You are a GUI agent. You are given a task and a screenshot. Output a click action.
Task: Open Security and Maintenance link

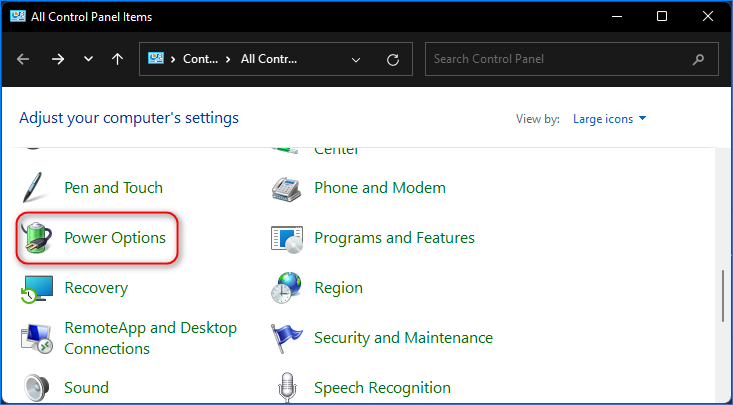click(x=403, y=338)
